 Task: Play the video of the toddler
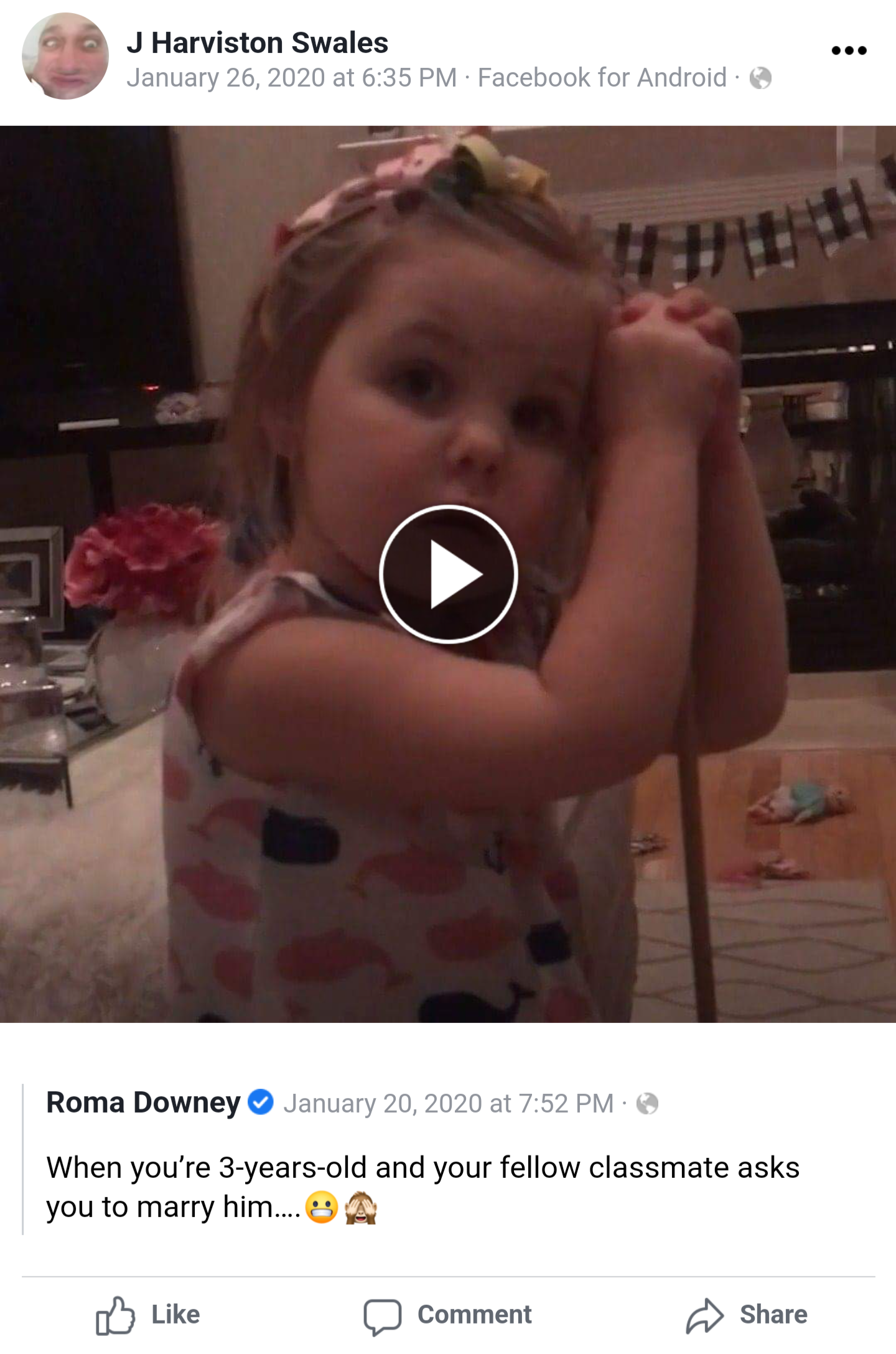pos(448,574)
